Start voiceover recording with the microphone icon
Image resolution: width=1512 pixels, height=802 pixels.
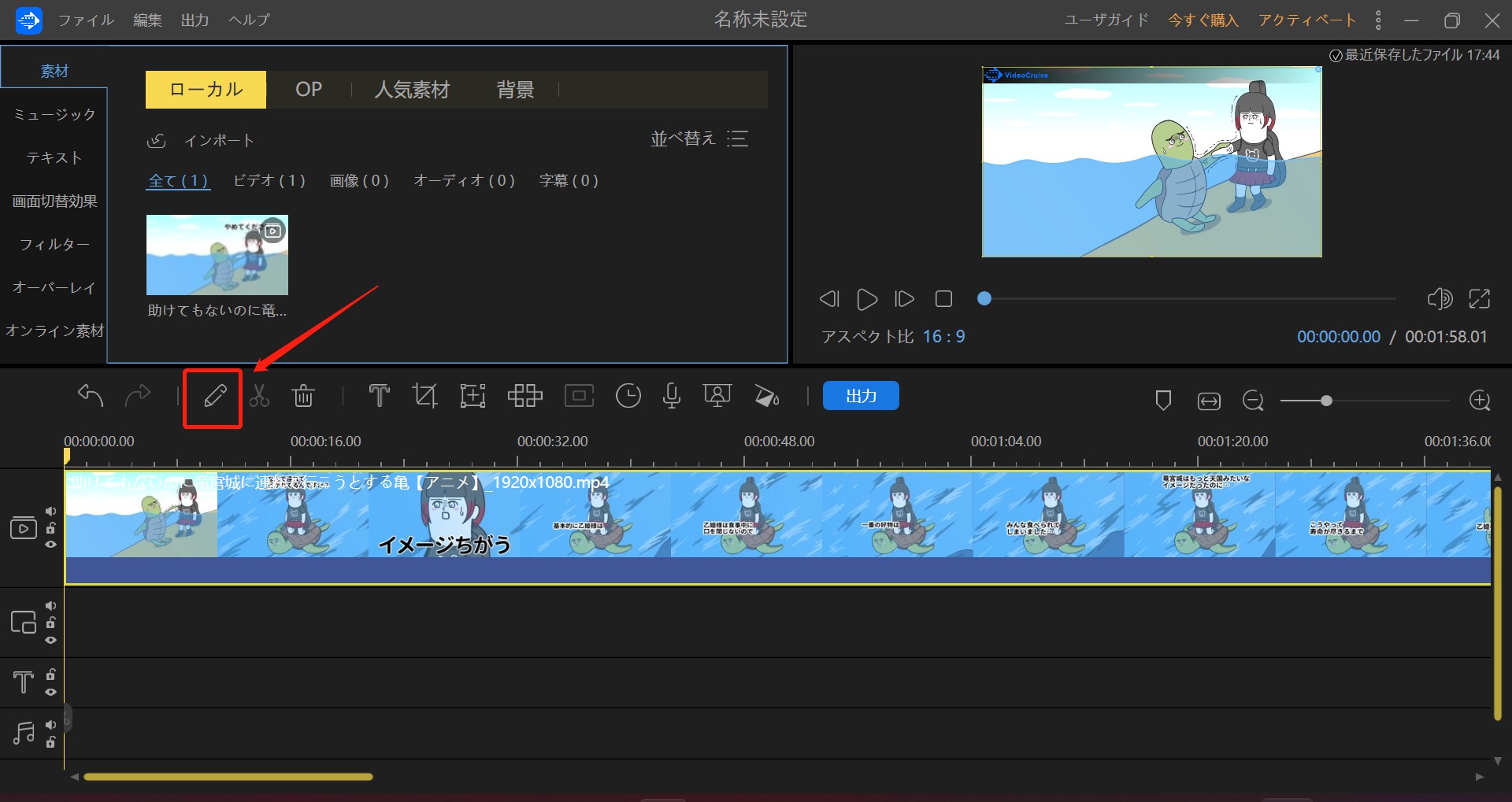click(x=672, y=396)
